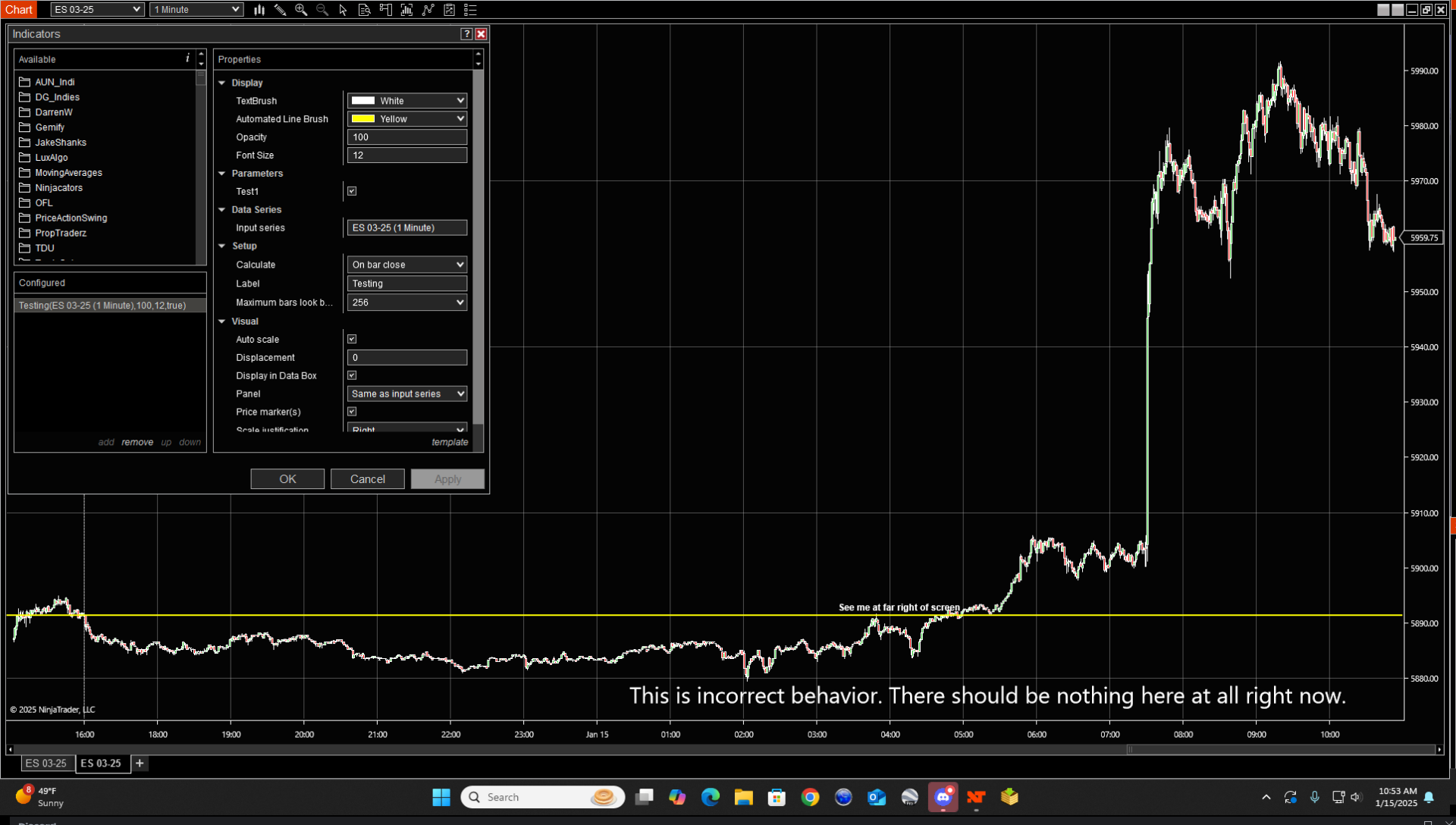Click the properties list icon in toolbar
Viewport: 1456px width, 825px height.
coord(470,10)
